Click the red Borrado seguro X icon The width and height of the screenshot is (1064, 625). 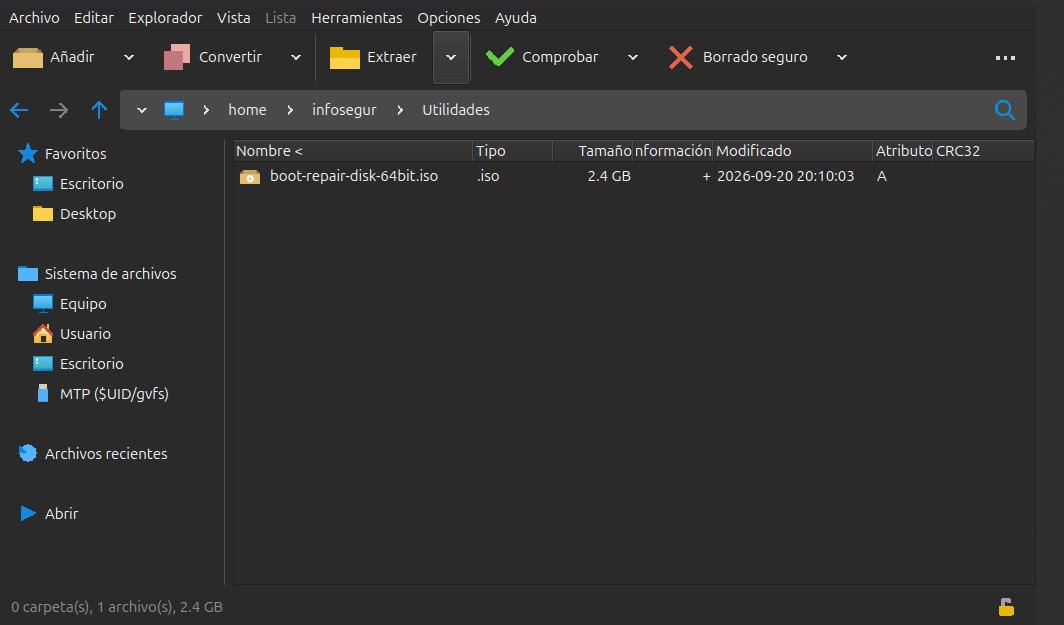[681, 58]
